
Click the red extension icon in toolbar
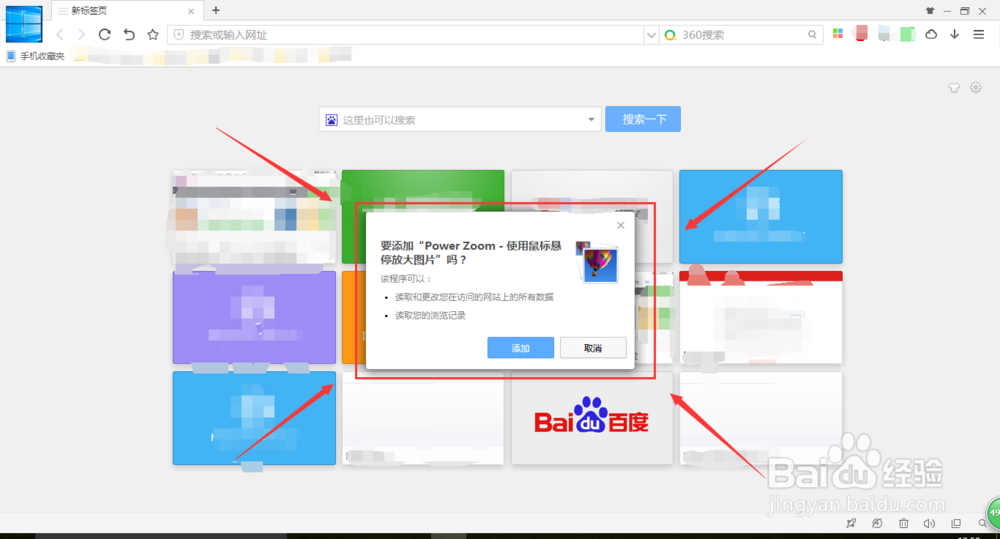point(861,34)
